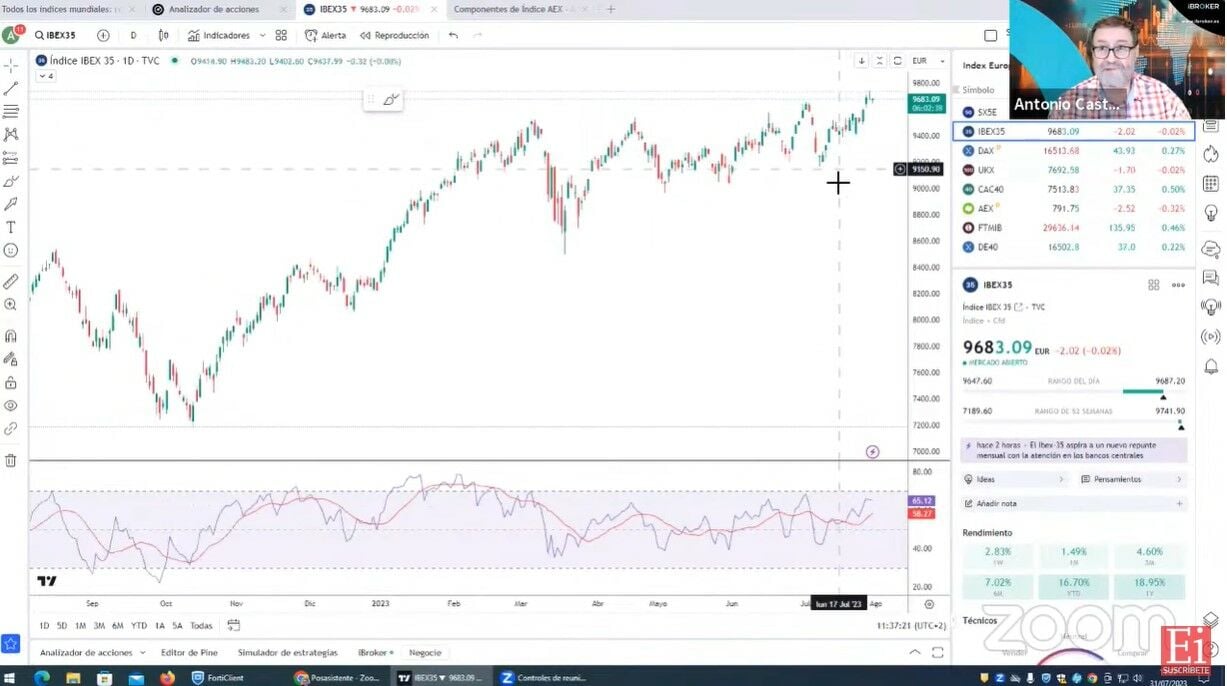Select CAC40 row in watchlist
Viewport: 1227px width, 686px height.
point(1073,189)
